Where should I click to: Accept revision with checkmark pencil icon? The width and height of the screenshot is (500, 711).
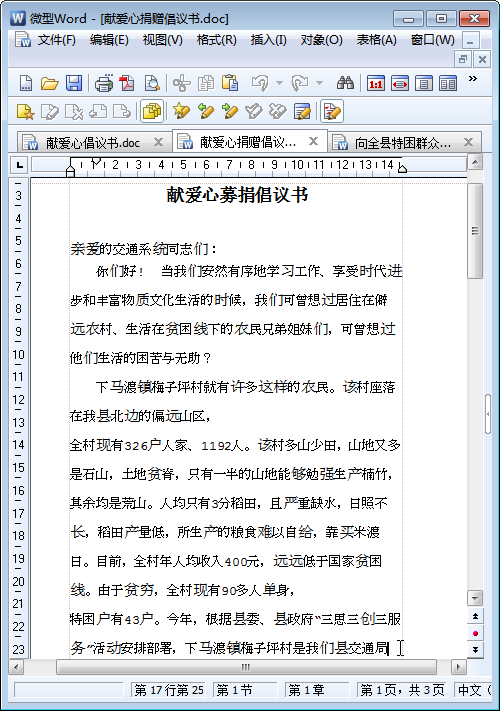(254, 112)
